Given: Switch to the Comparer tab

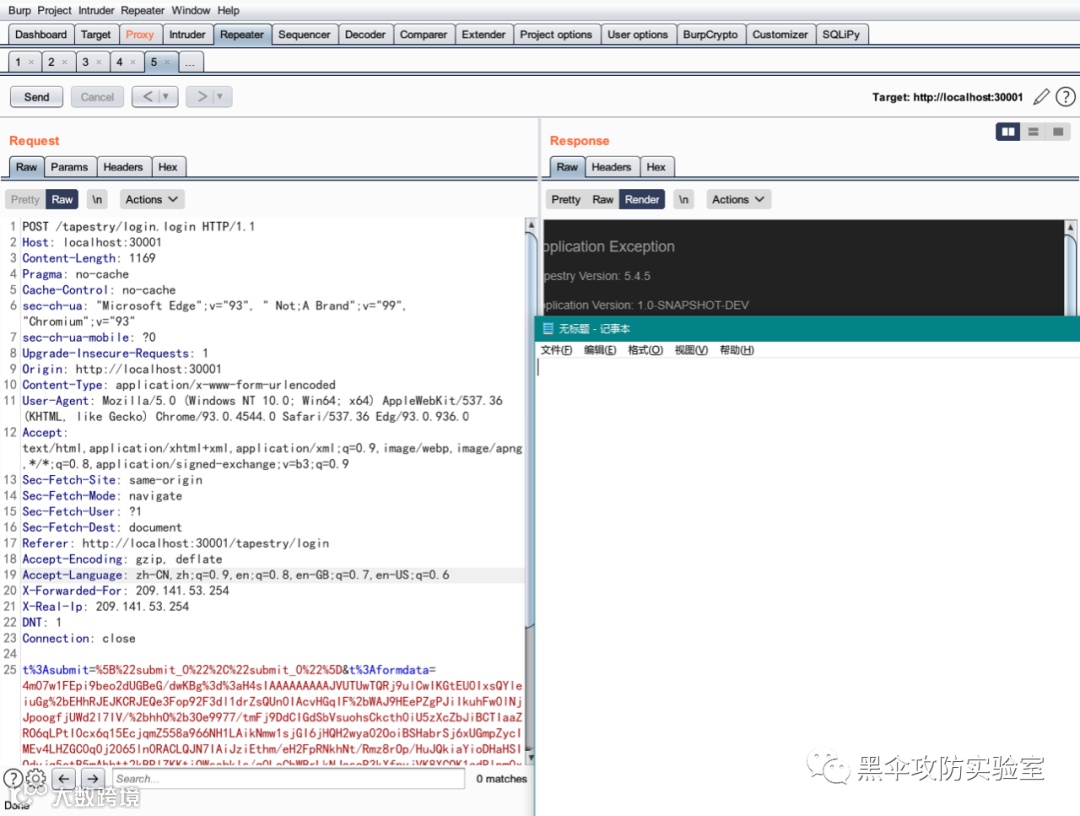Looking at the screenshot, I should click(424, 34).
